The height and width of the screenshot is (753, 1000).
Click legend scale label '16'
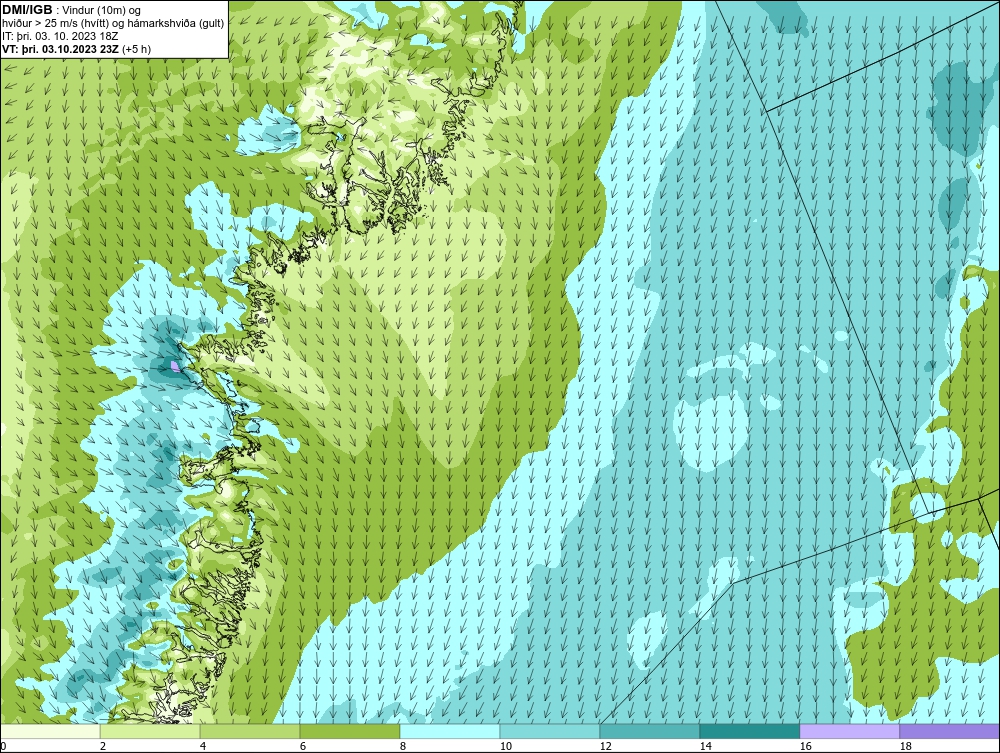805,746
